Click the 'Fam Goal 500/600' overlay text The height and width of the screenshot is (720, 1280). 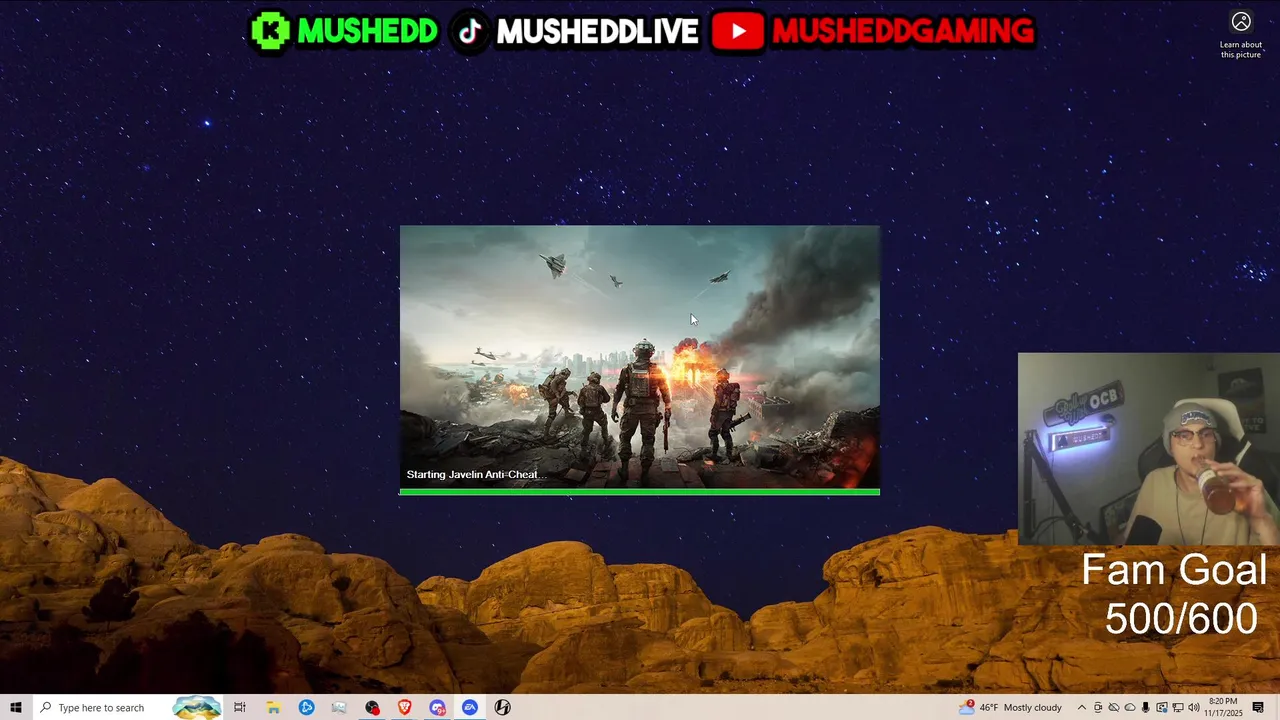point(1174,594)
